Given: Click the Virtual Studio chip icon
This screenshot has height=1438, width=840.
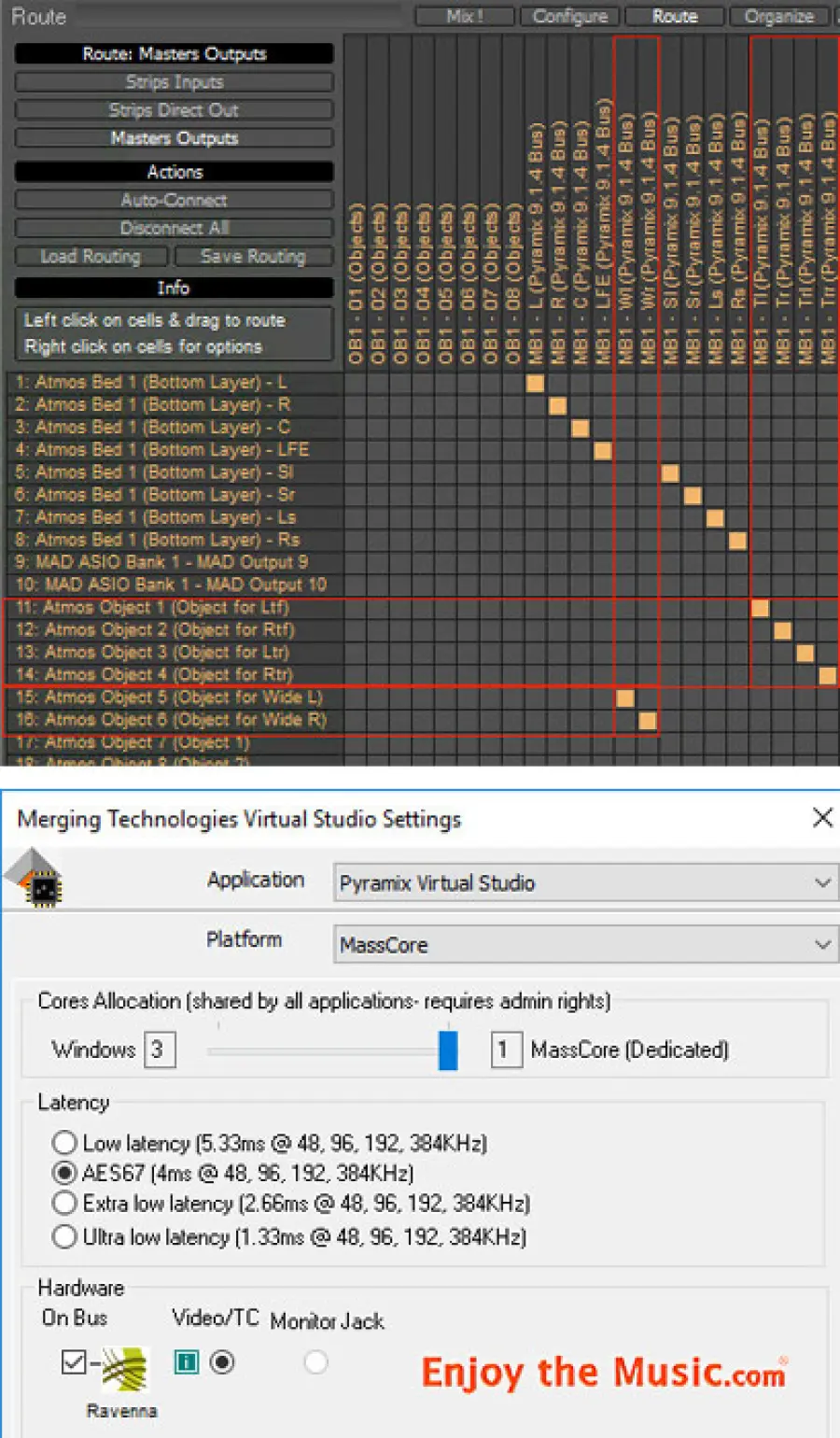Looking at the screenshot, I should click(34, 880).
